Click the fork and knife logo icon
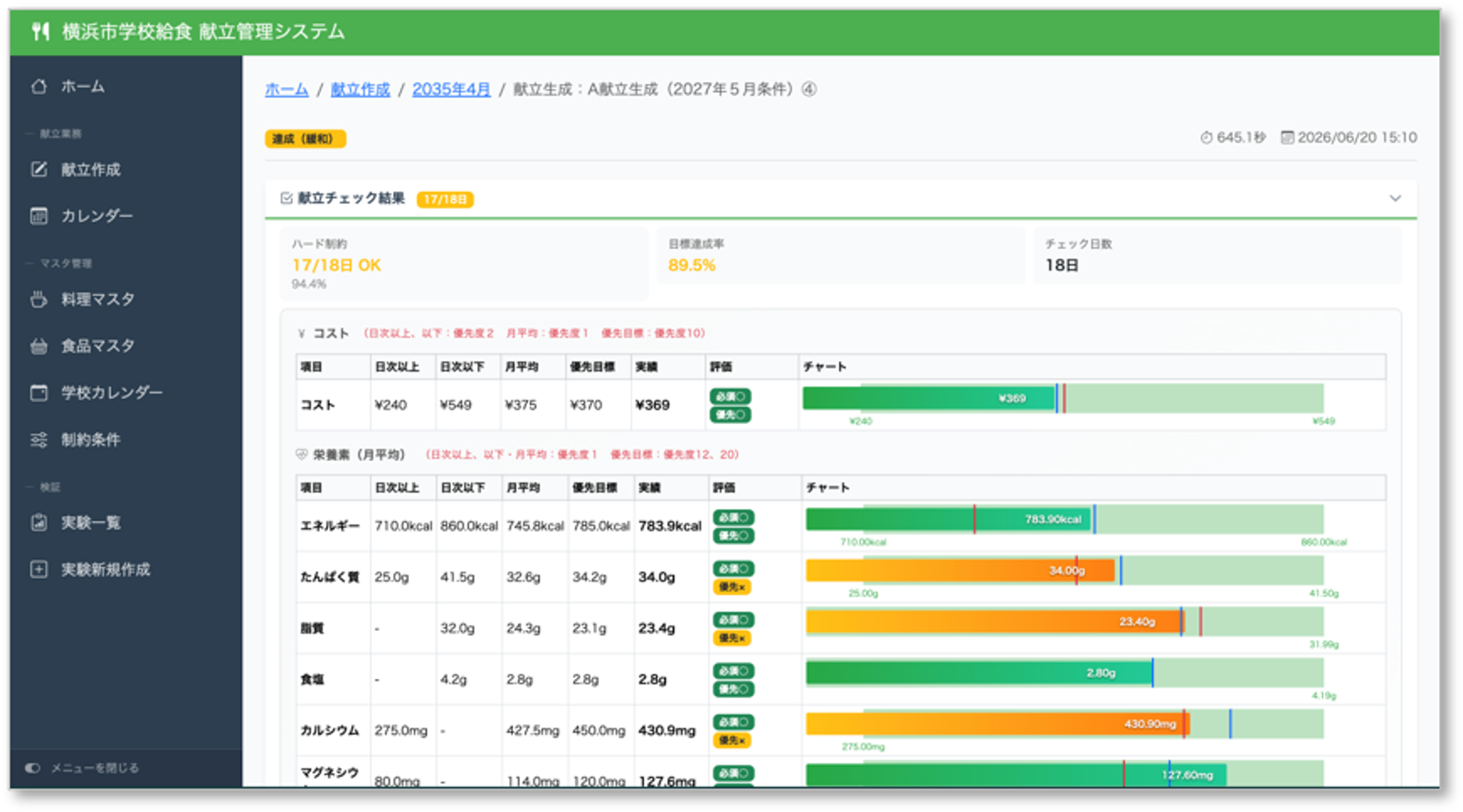Image resolution: width=1463 pixels, height=812 pixels. 40,31
